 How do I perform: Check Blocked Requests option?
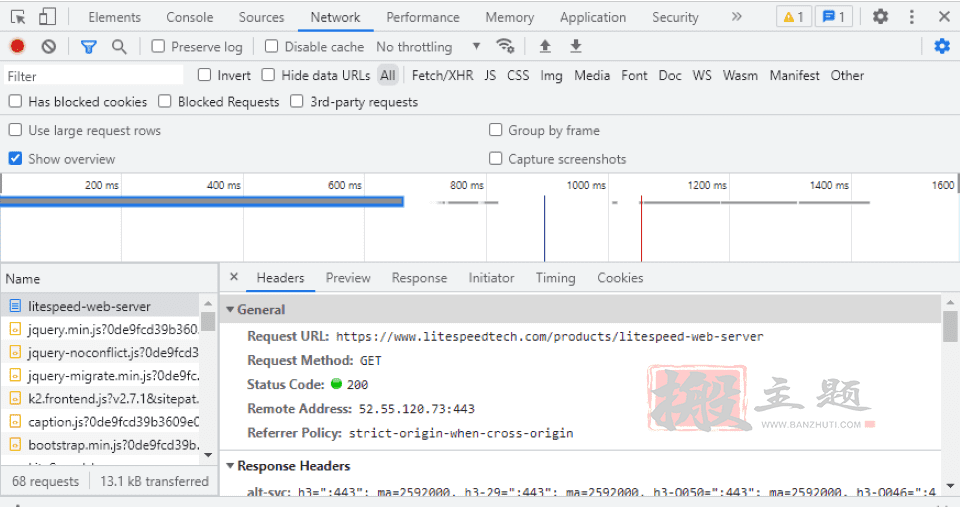point(165,101)
